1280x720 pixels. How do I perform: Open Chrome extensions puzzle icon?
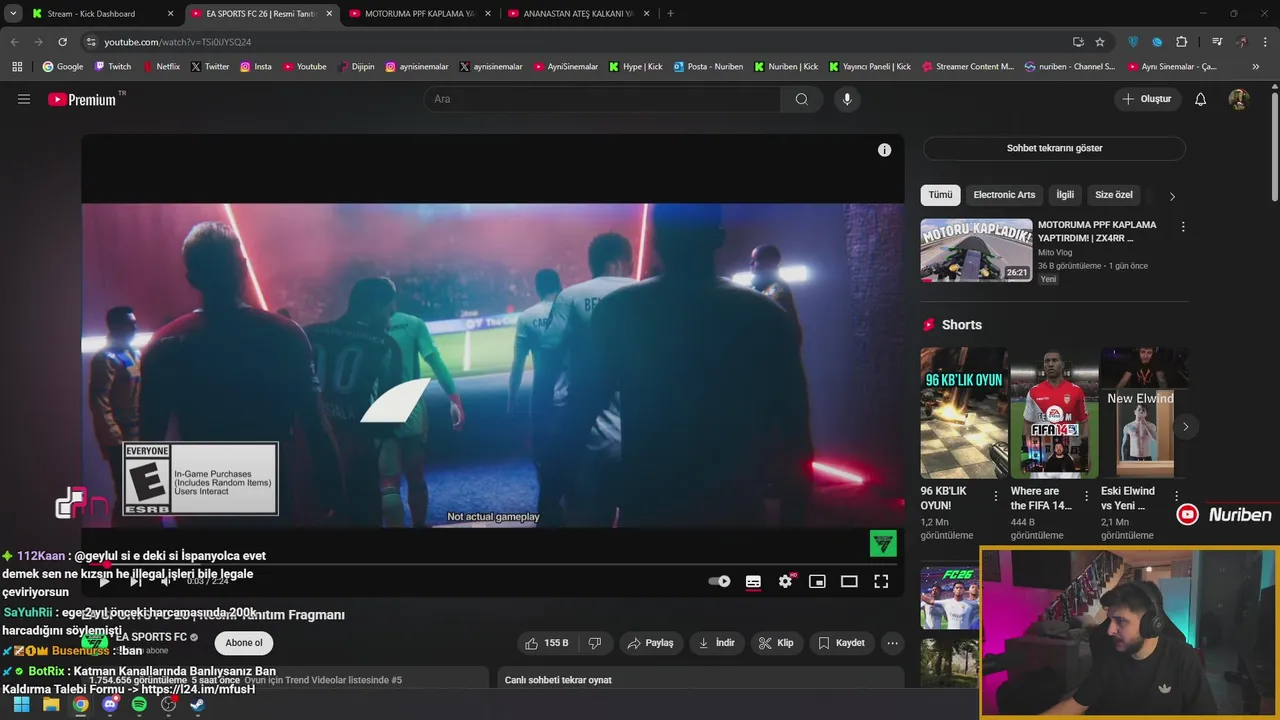coord(1182,42)
